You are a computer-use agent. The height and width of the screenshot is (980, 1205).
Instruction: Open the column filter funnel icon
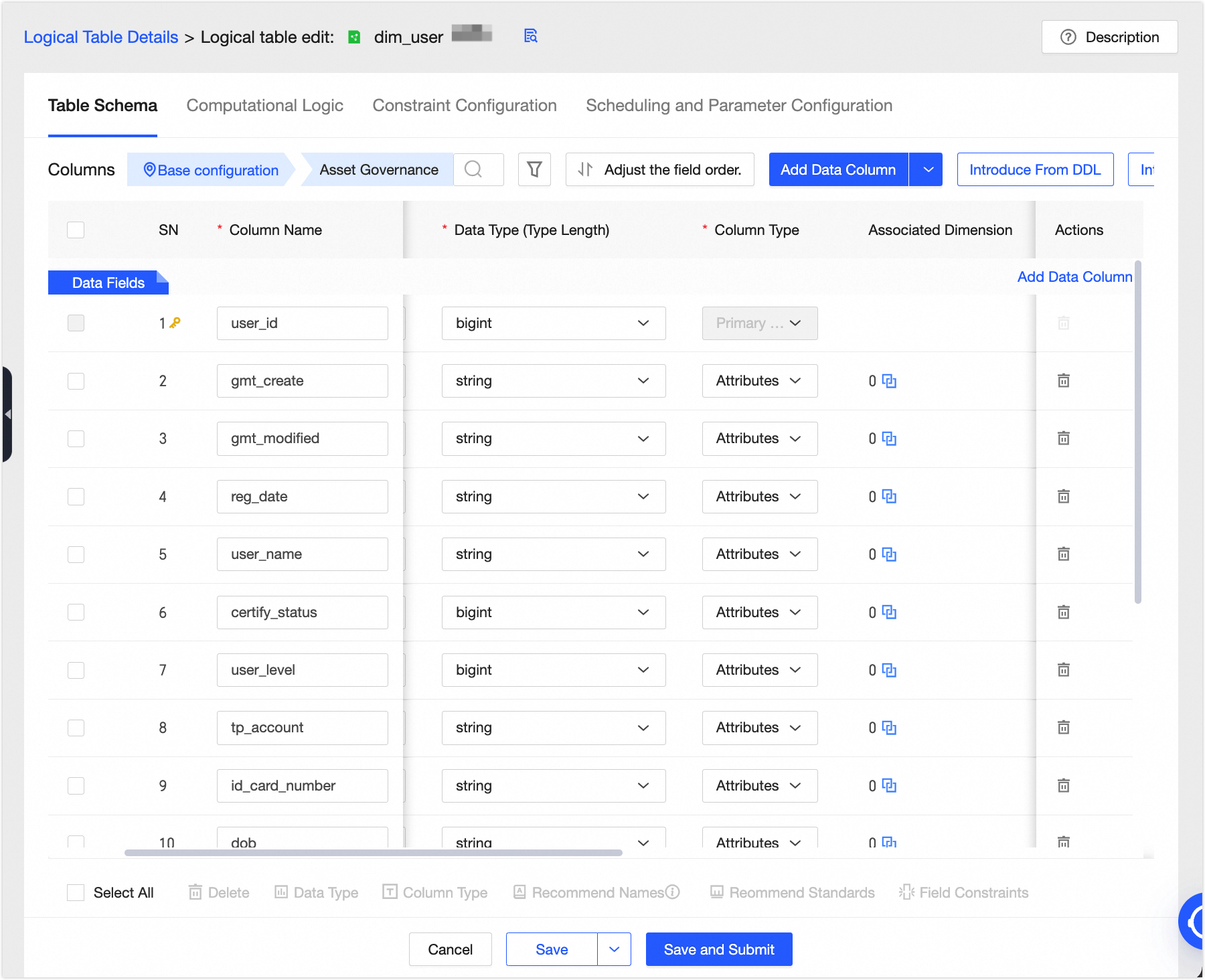534,169
